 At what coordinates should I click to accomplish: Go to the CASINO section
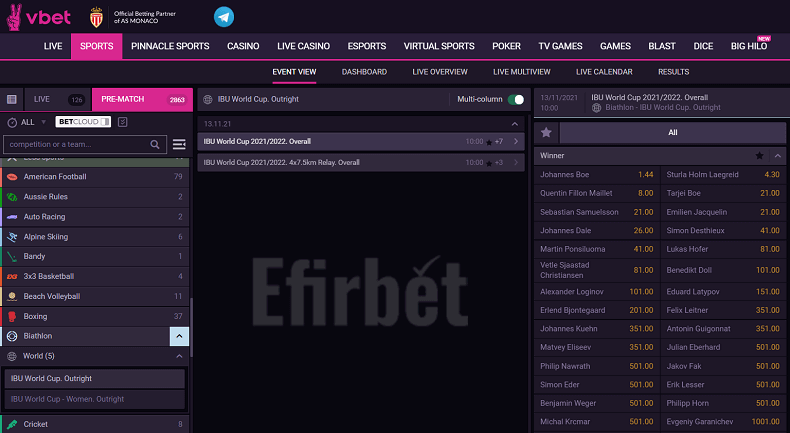(x=243, y=46)
